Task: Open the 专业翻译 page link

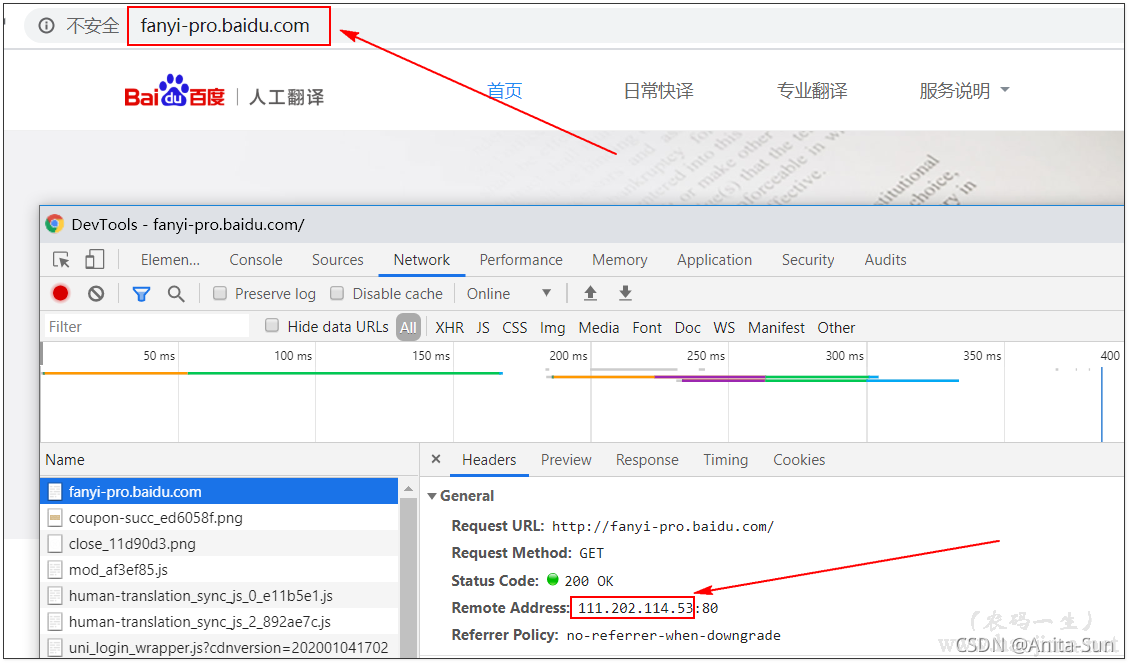Action: 811,91
